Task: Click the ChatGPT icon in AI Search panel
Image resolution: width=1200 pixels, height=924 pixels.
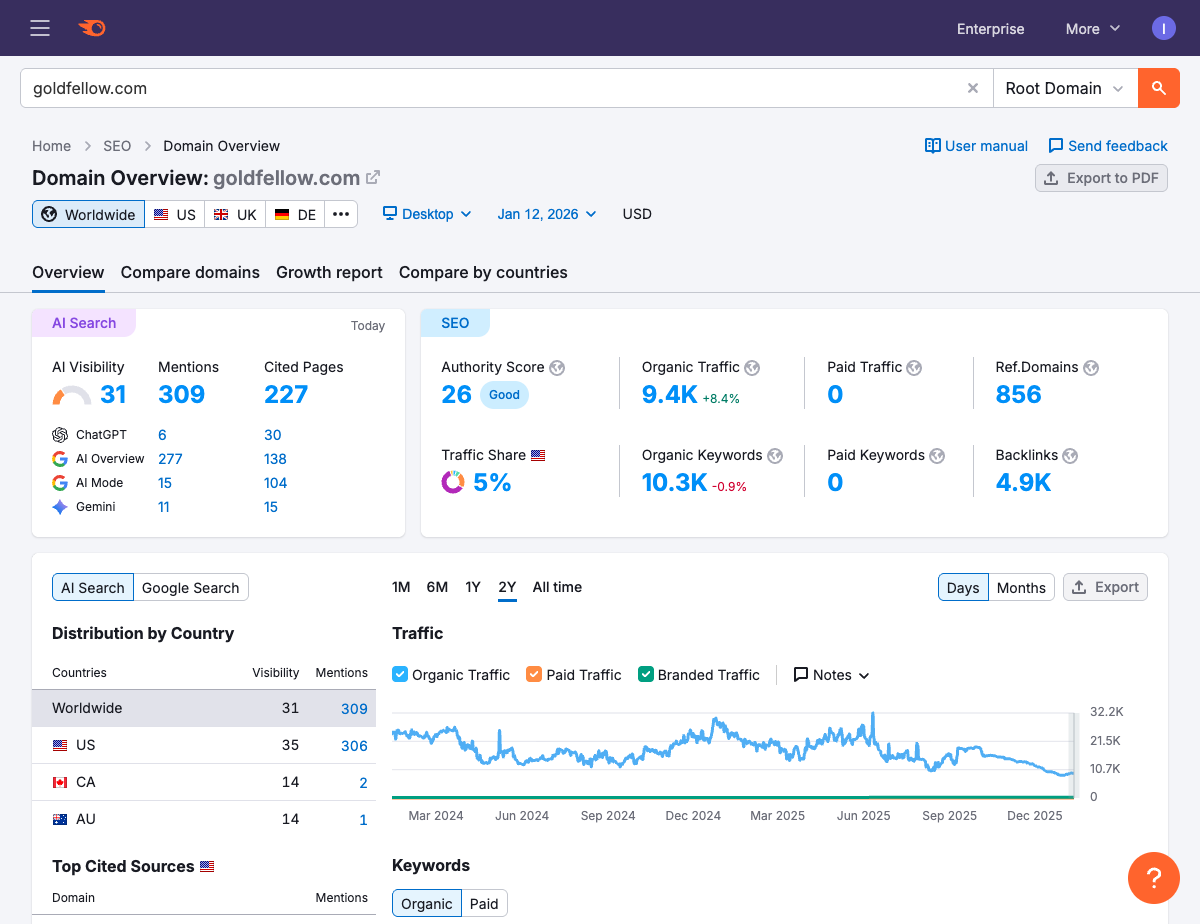Action: click(58, 434)
